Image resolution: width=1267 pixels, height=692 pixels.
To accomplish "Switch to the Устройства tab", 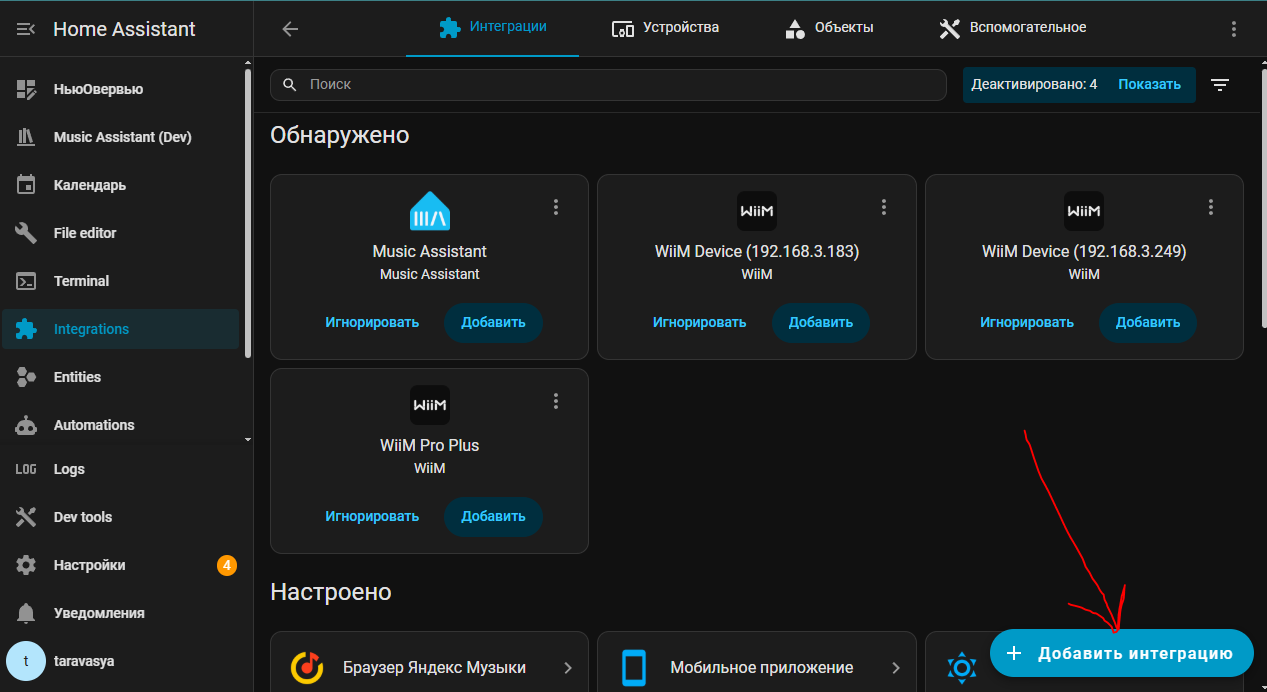I will tap(665, 28).
